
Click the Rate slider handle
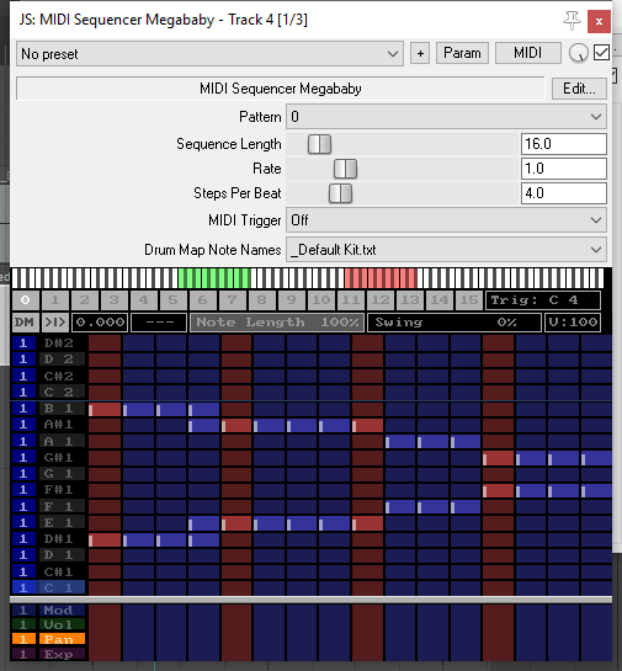pyautogui.click(x=345, y=169)
